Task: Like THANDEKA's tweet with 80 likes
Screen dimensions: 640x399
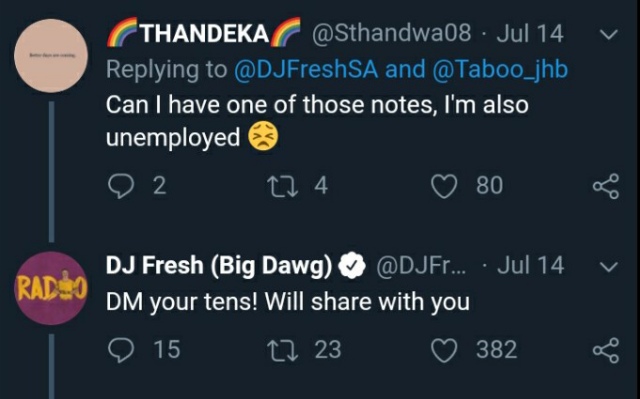Action: (444, 186)
